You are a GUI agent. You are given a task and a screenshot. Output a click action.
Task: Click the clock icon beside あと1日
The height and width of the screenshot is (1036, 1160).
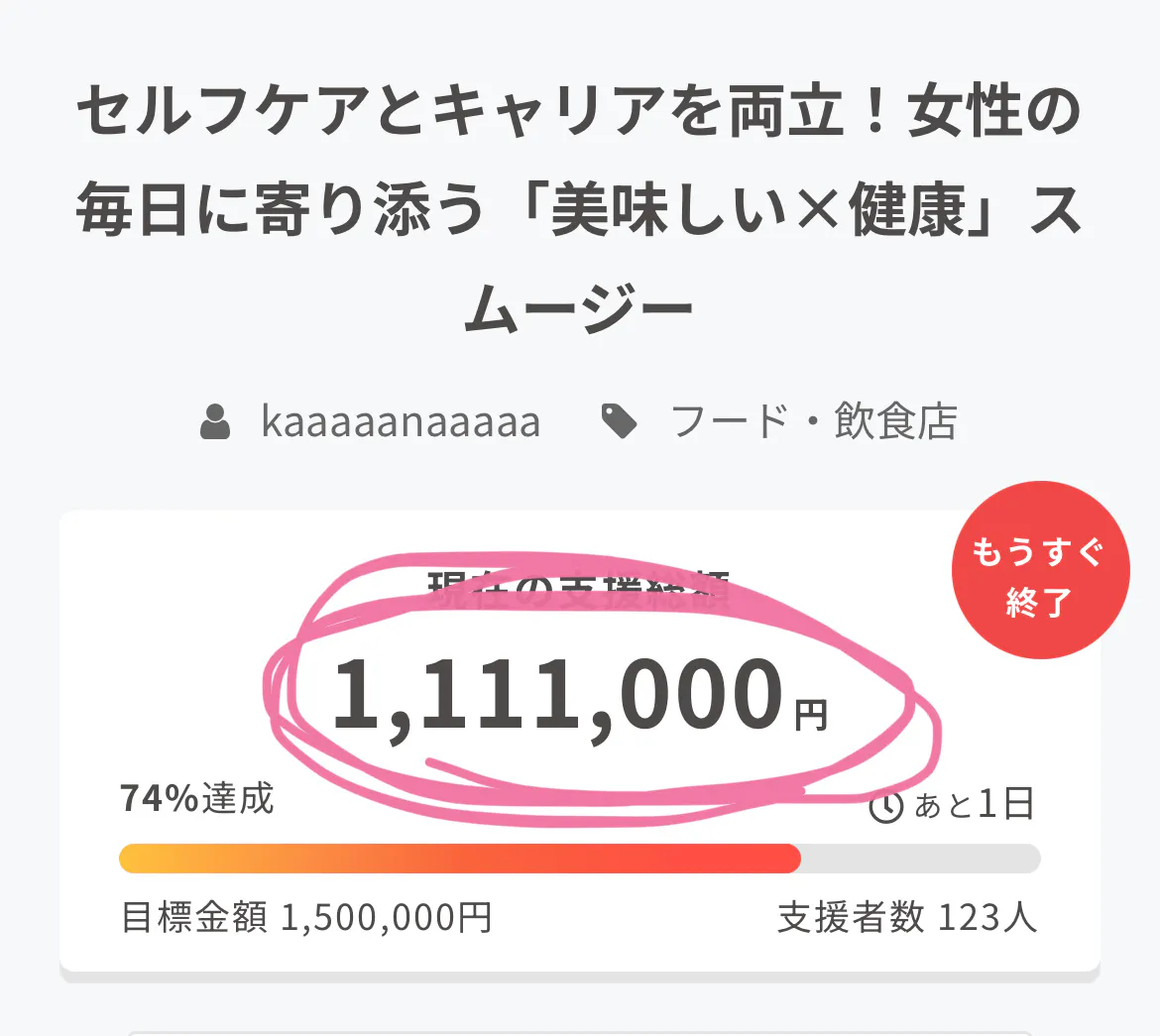point(885,807)
